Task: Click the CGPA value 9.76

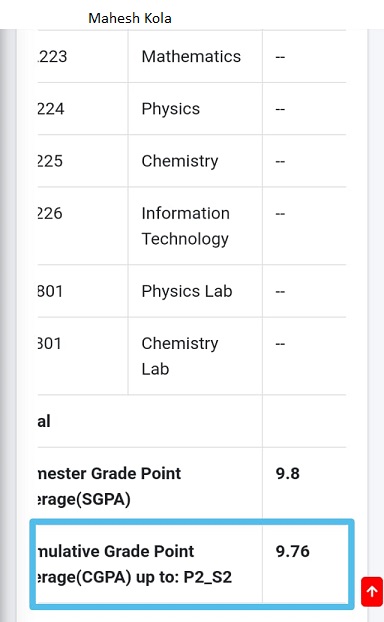Action: pyautogui.click(x=293, y=551)
